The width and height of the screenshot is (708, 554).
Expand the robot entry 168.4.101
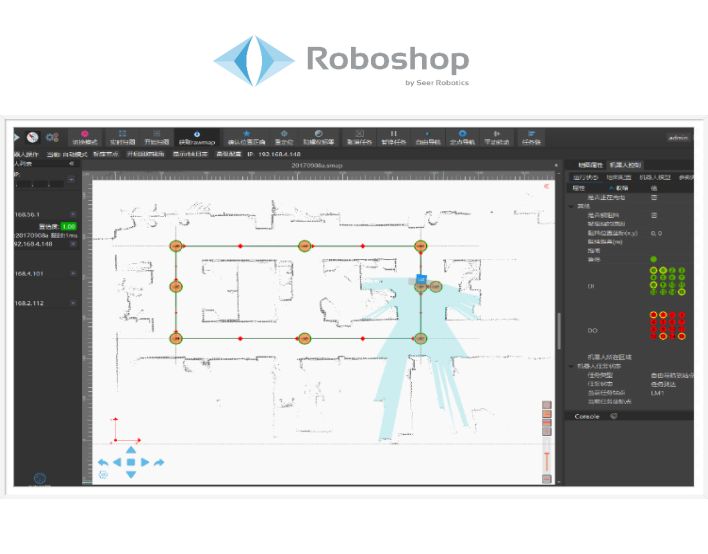point(73,273)
